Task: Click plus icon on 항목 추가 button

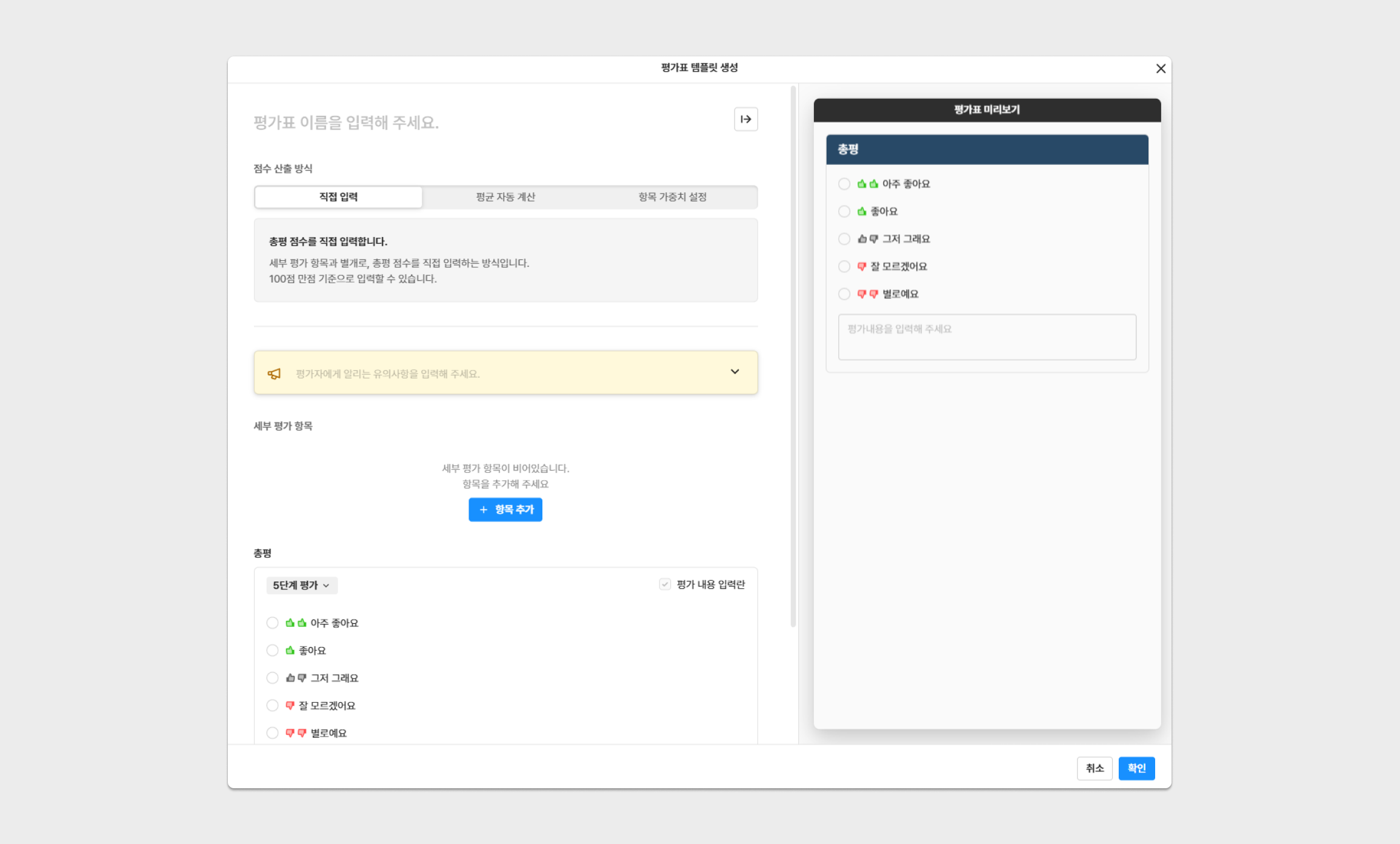Action: [x=483, y=510]
